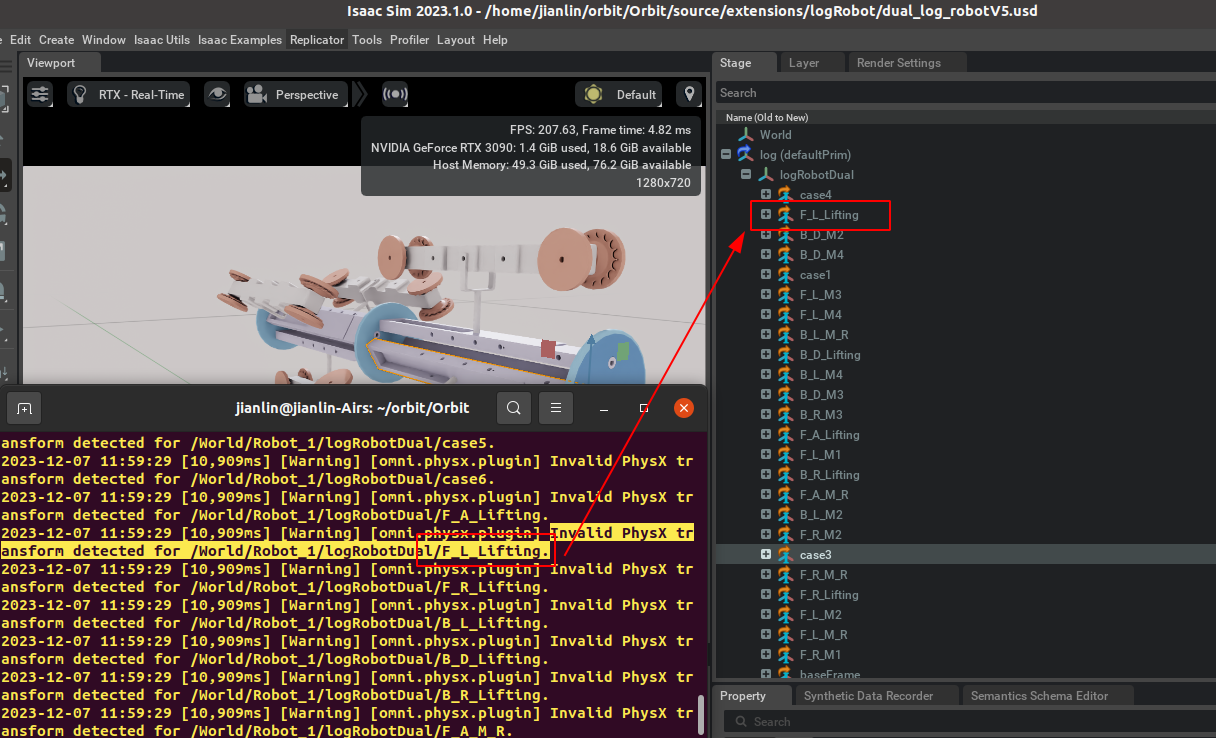
Task: Click the log (defaultPrim) prim icon
Action: pyautogui.click(x=745, y=155)
